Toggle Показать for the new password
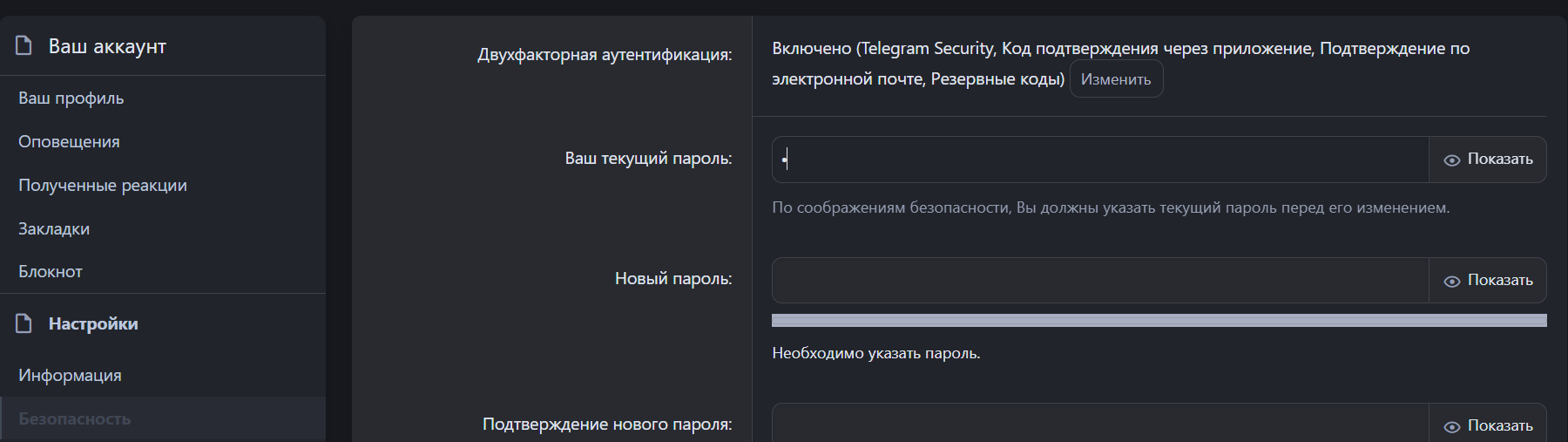 pos(1488,281)
